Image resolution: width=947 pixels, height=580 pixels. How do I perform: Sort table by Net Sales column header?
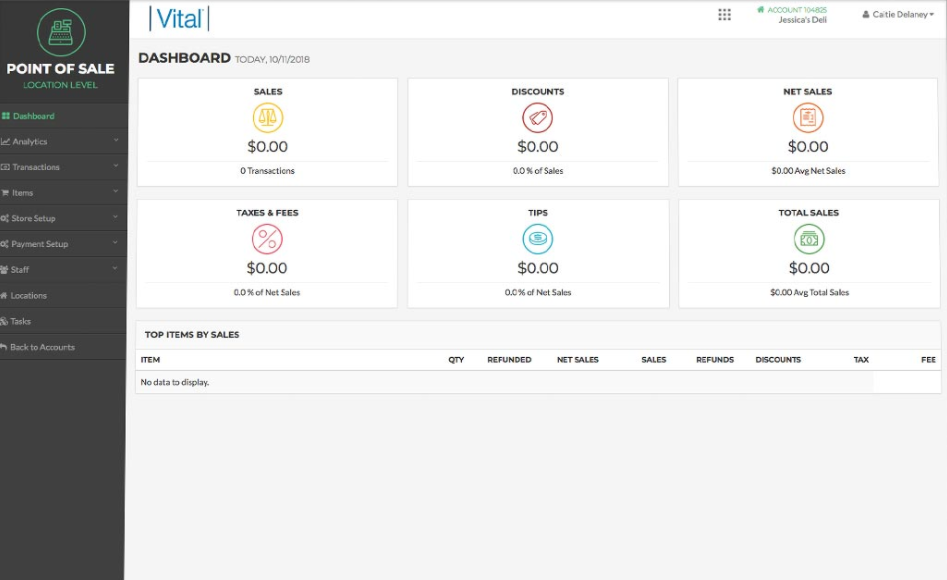coord(577,360)
